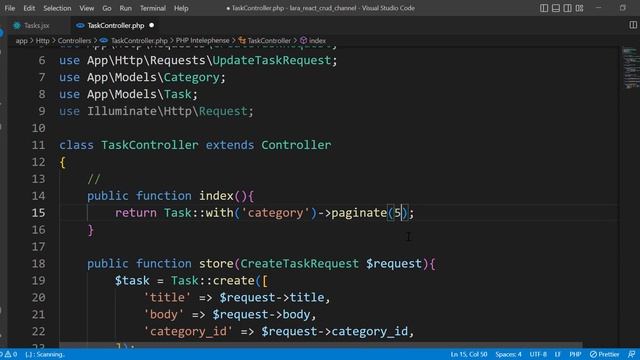Click on store function name

click(216, 264)
